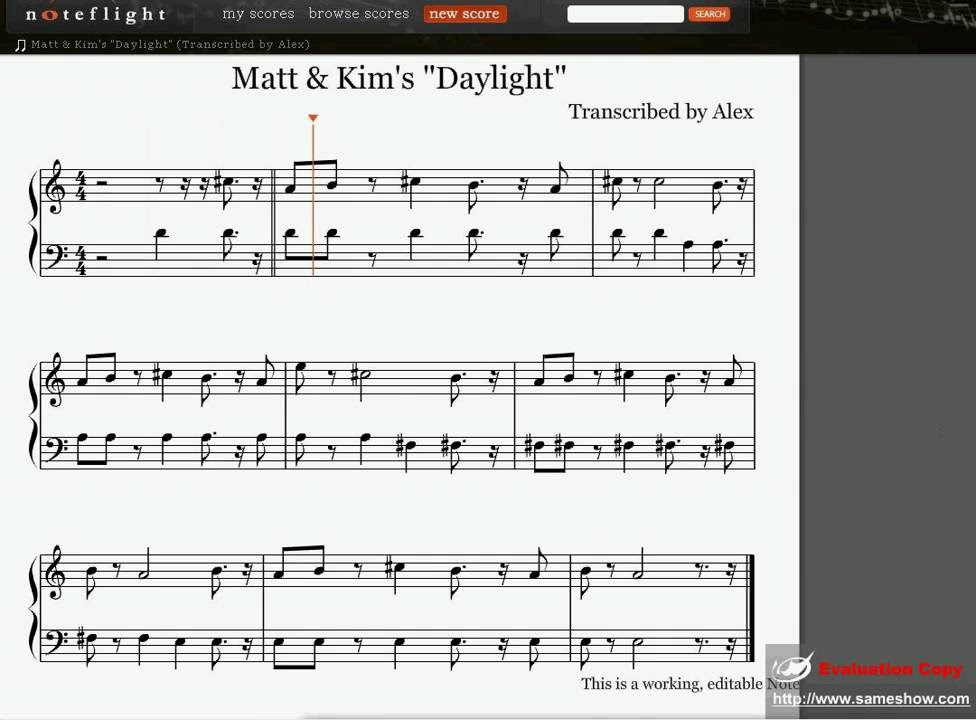Open the my scores page
The image size is (976, 720).
click(x=258, y=14)
